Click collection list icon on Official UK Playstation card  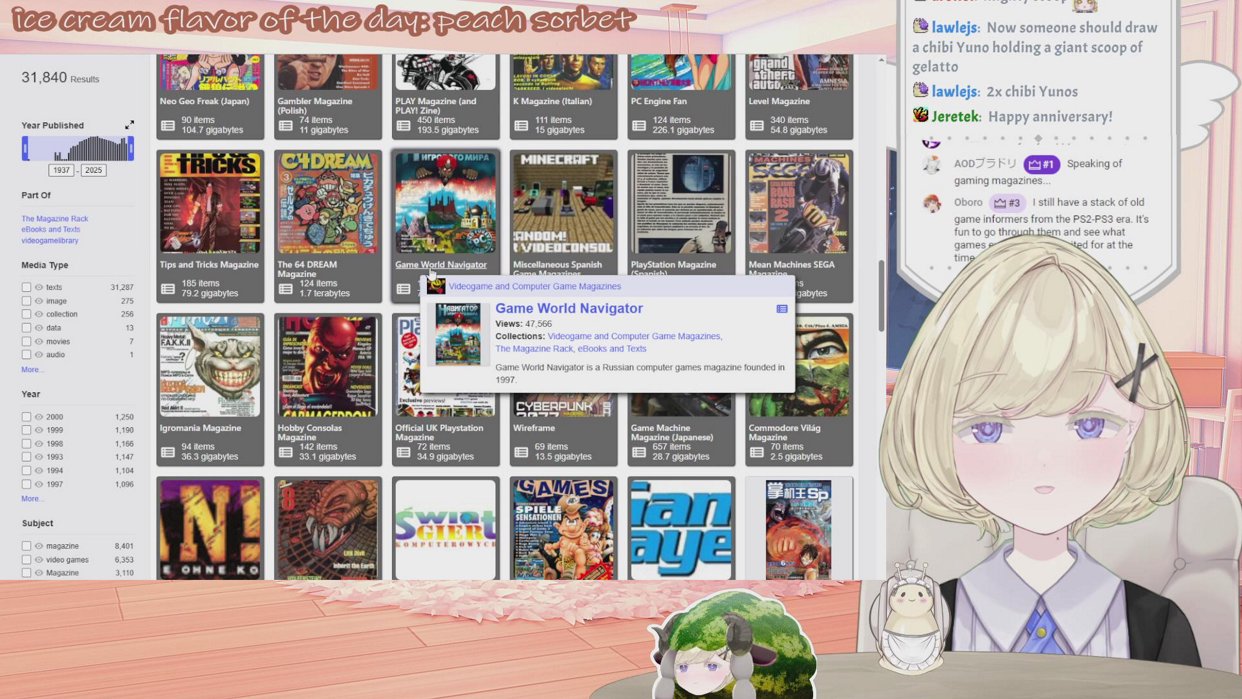[404, 452]
